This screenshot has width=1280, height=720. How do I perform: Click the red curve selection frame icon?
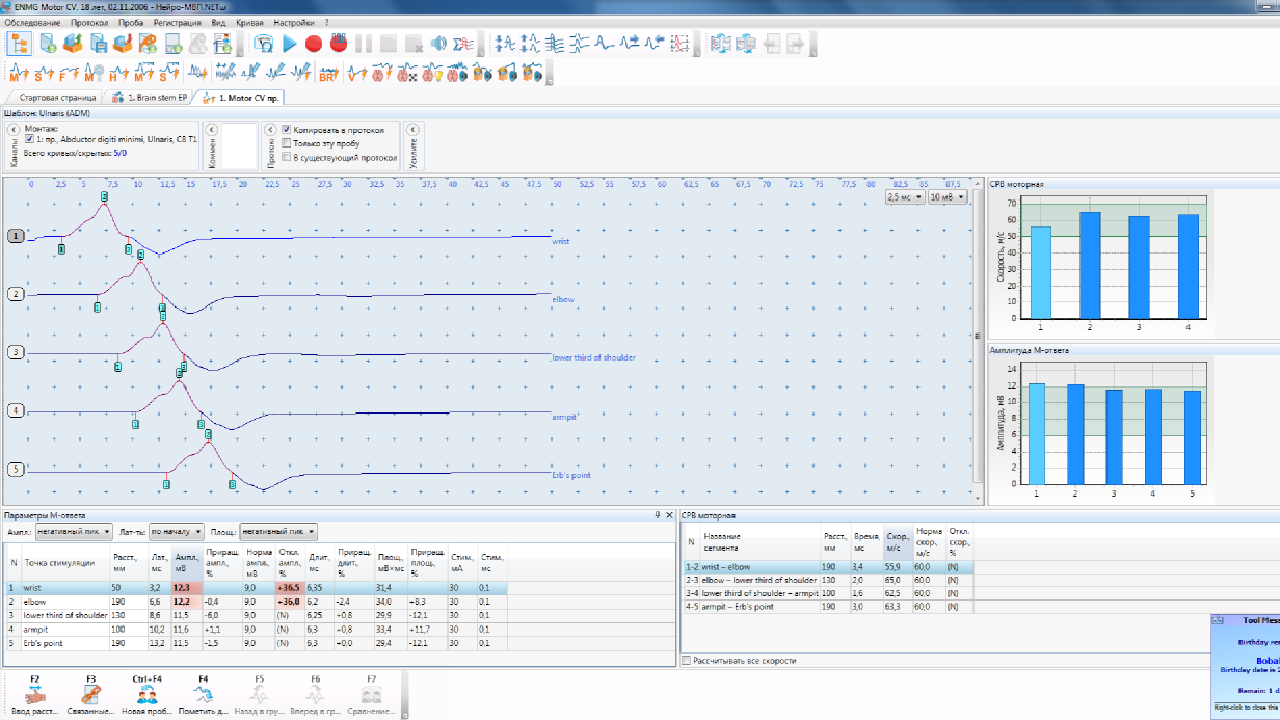click(x=680, y=43)
